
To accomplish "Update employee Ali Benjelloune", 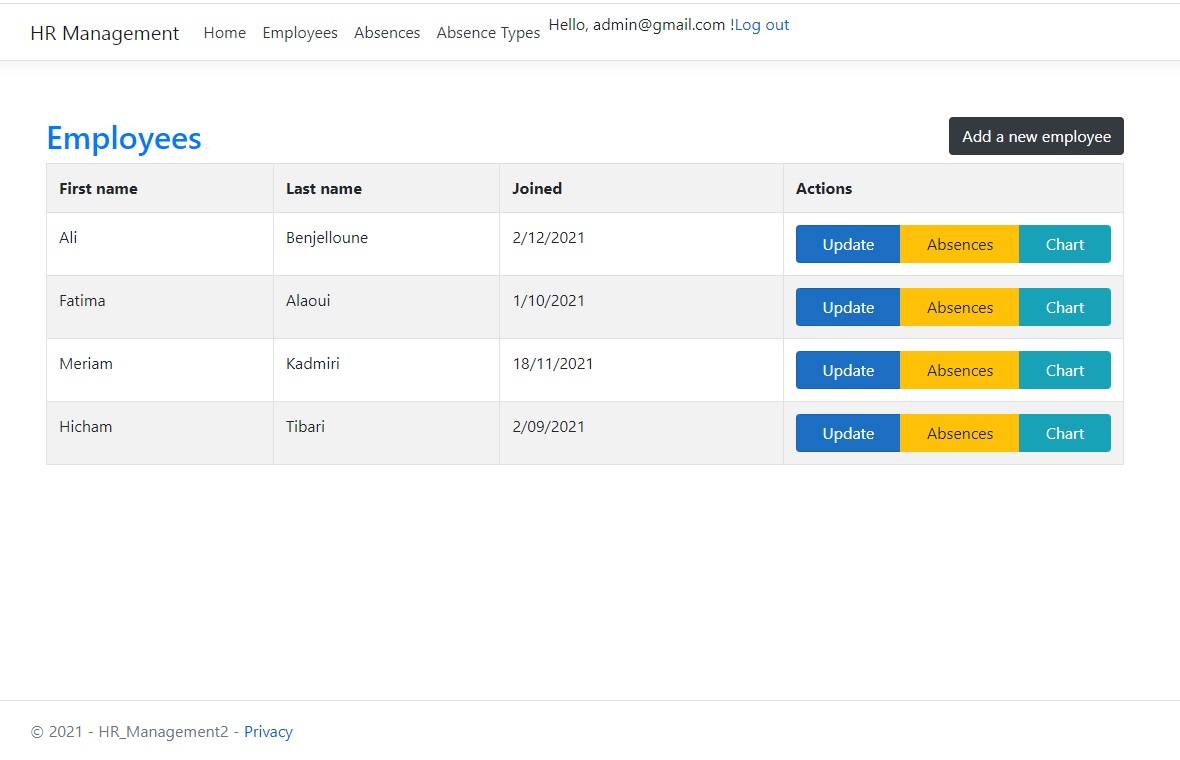I will (x=847, y=244).
